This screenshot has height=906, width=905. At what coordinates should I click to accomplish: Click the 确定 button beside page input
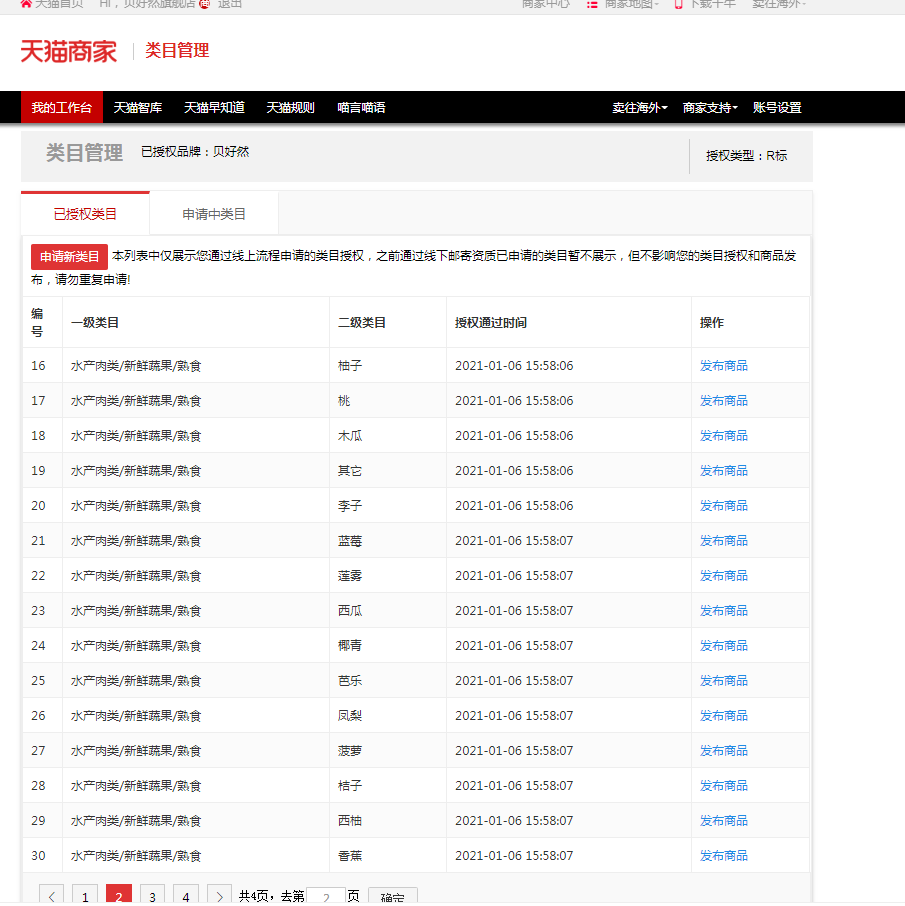[x=392, y=897]
